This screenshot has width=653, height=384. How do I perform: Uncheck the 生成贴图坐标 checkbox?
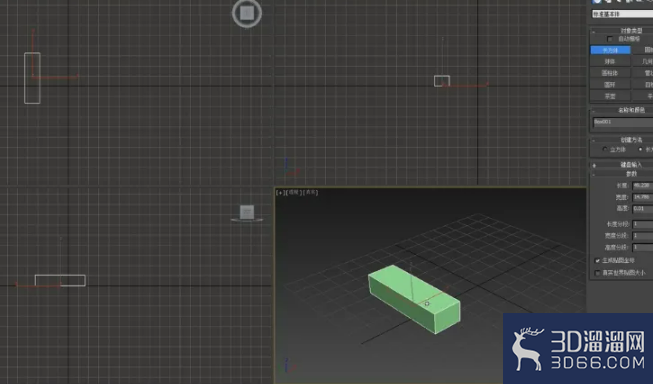[598, 261]
